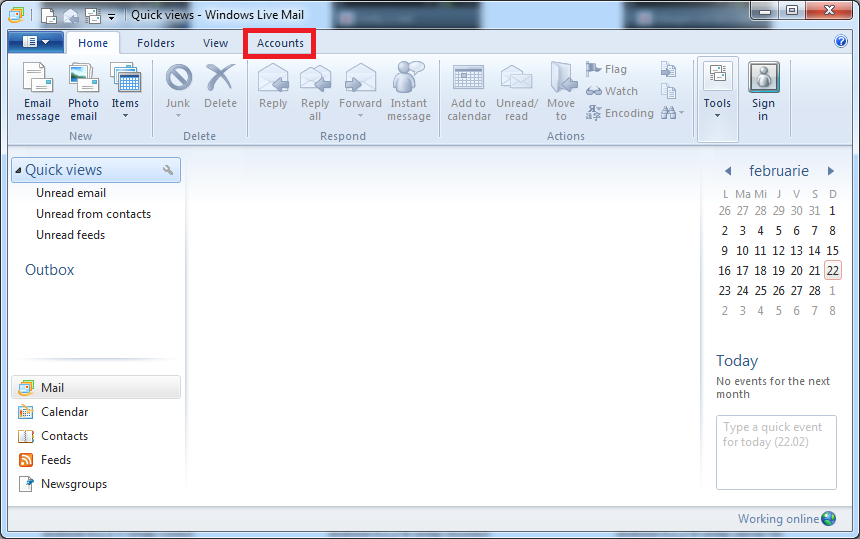This screenshot has width=860, height=539.
Task: Click the Help question mark icon
Action: click(841, 42)
